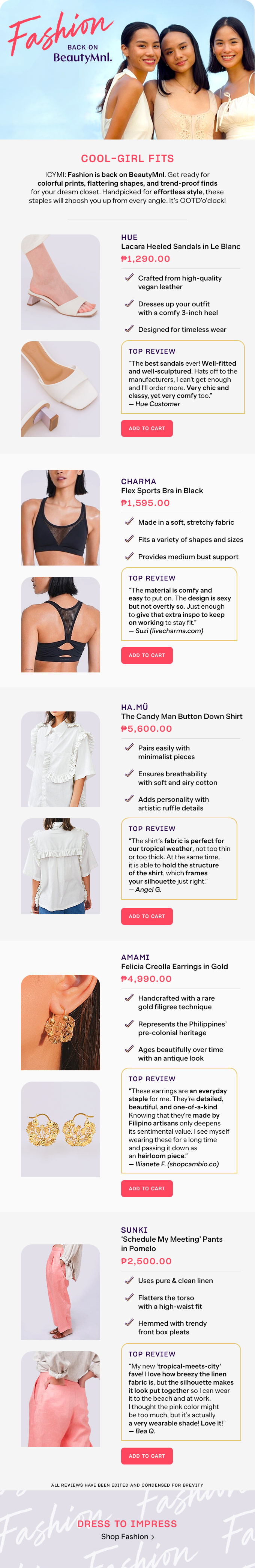Open the back view sports bra photo
The image size is (255, 1568).
[60, 624]
